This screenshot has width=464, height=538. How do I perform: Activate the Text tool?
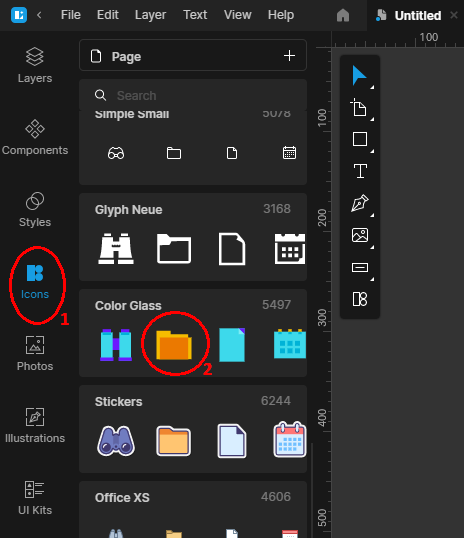[x=360, y=171]
